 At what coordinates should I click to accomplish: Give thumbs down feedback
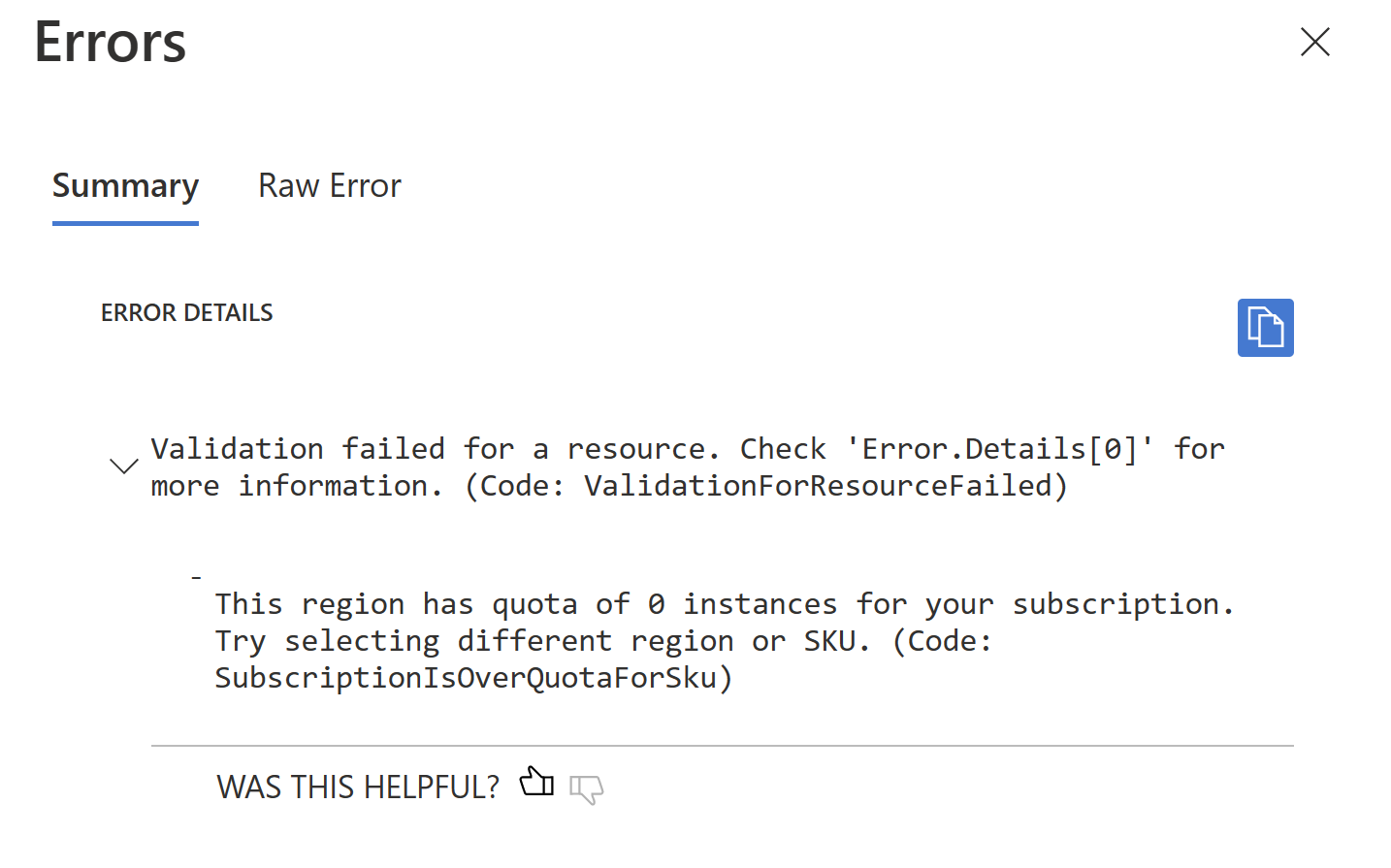[x=586, y=789]
